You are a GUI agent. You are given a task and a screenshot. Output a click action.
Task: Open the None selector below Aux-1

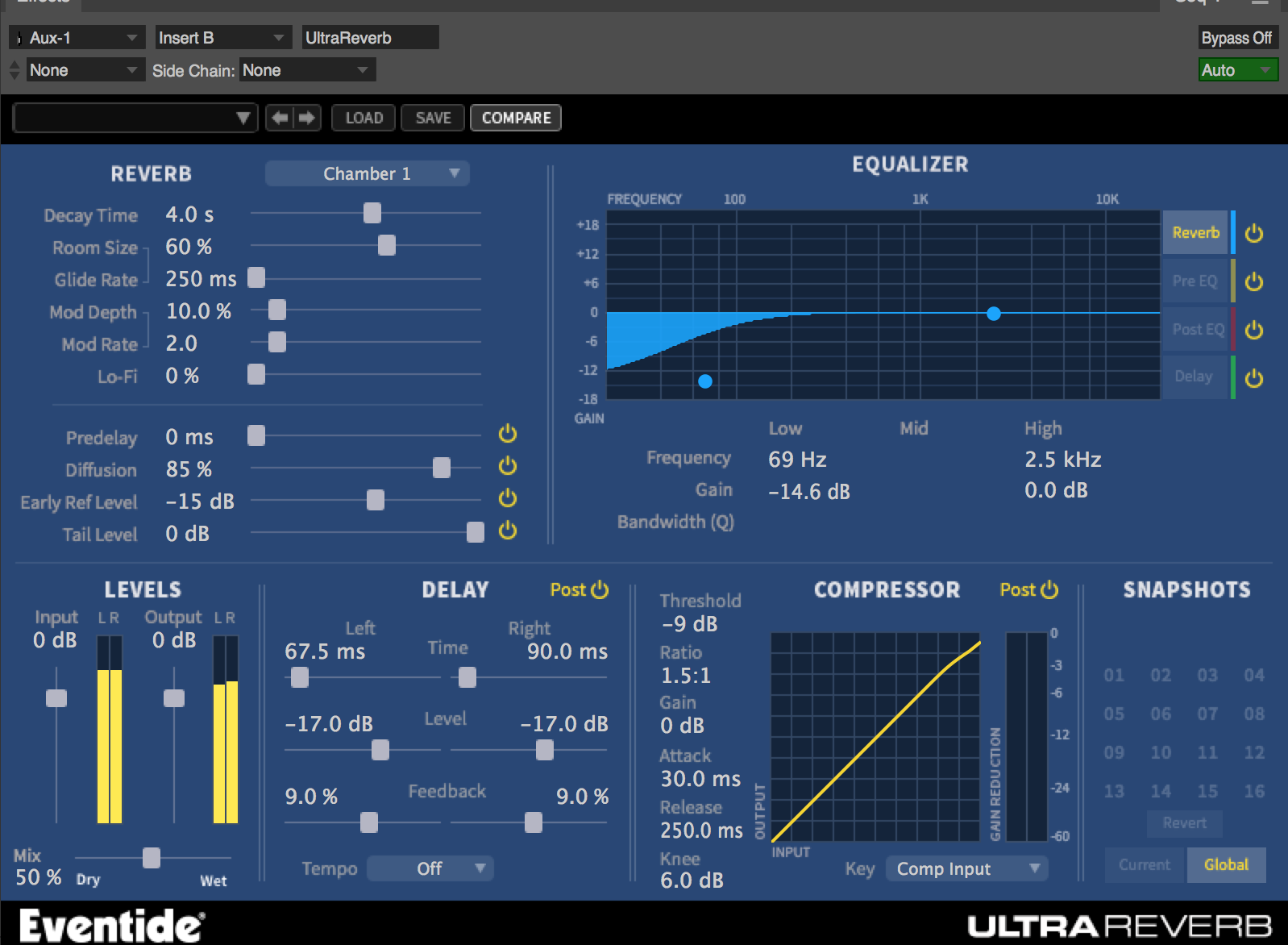tap(86, 70)
